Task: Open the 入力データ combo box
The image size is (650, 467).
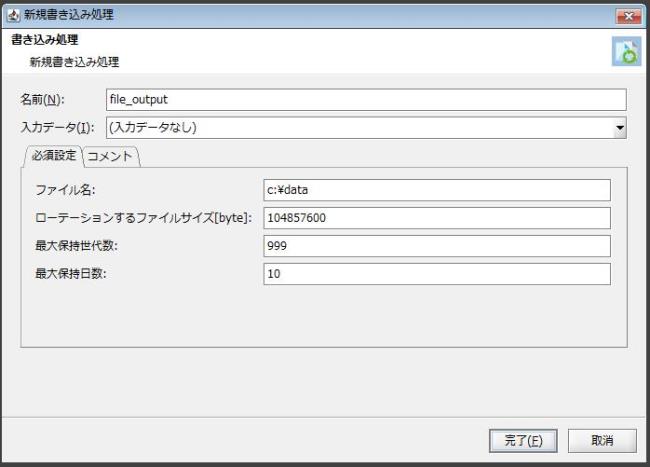Action: tap(358, 128)
